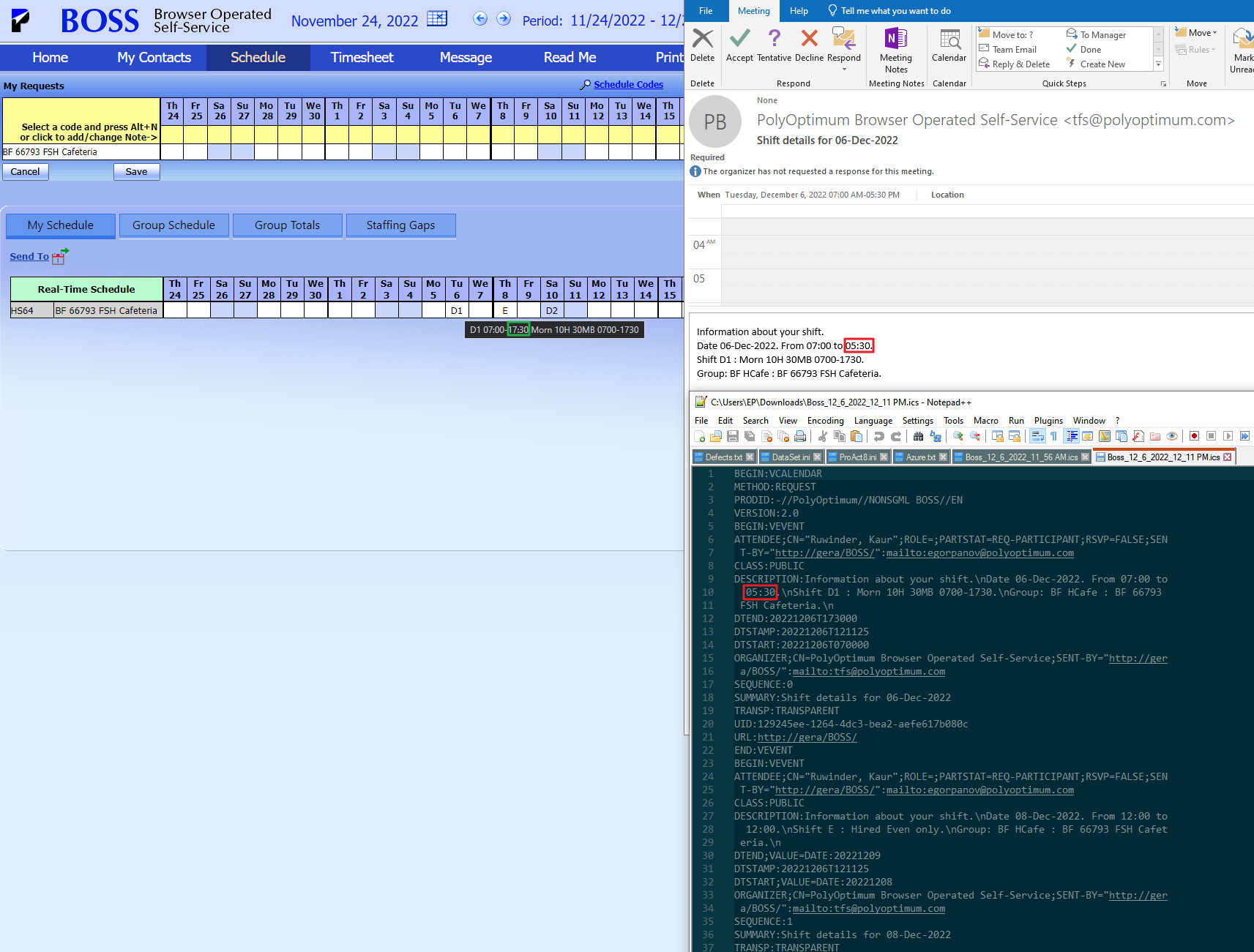Toggle show all characters pilcrow button
The width and height of the screenshot is (1254, 952).
point(1053,436)
